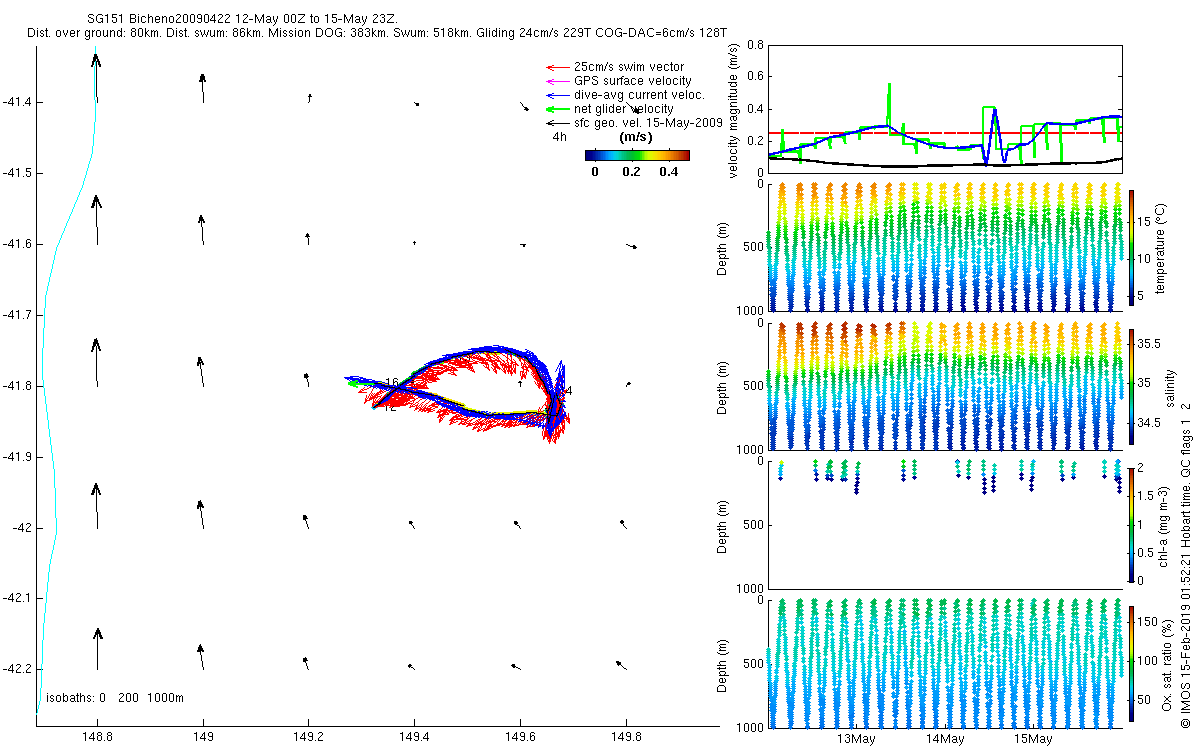Click the '149.4' longitude tick label
This screenshot has height=750, width=1200.
tap(414, 736)
